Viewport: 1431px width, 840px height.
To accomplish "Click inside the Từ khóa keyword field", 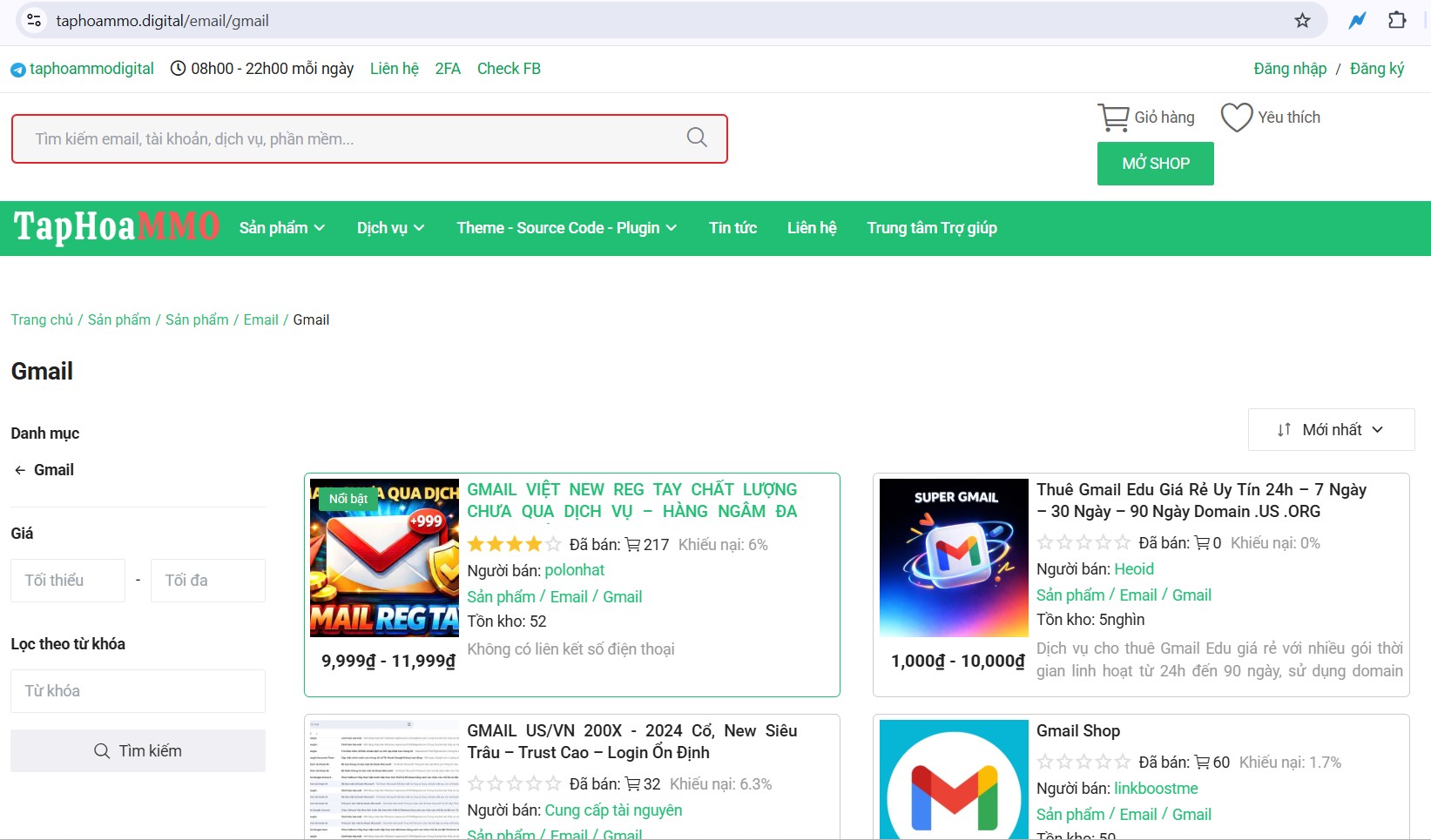I will click(138, 690).
